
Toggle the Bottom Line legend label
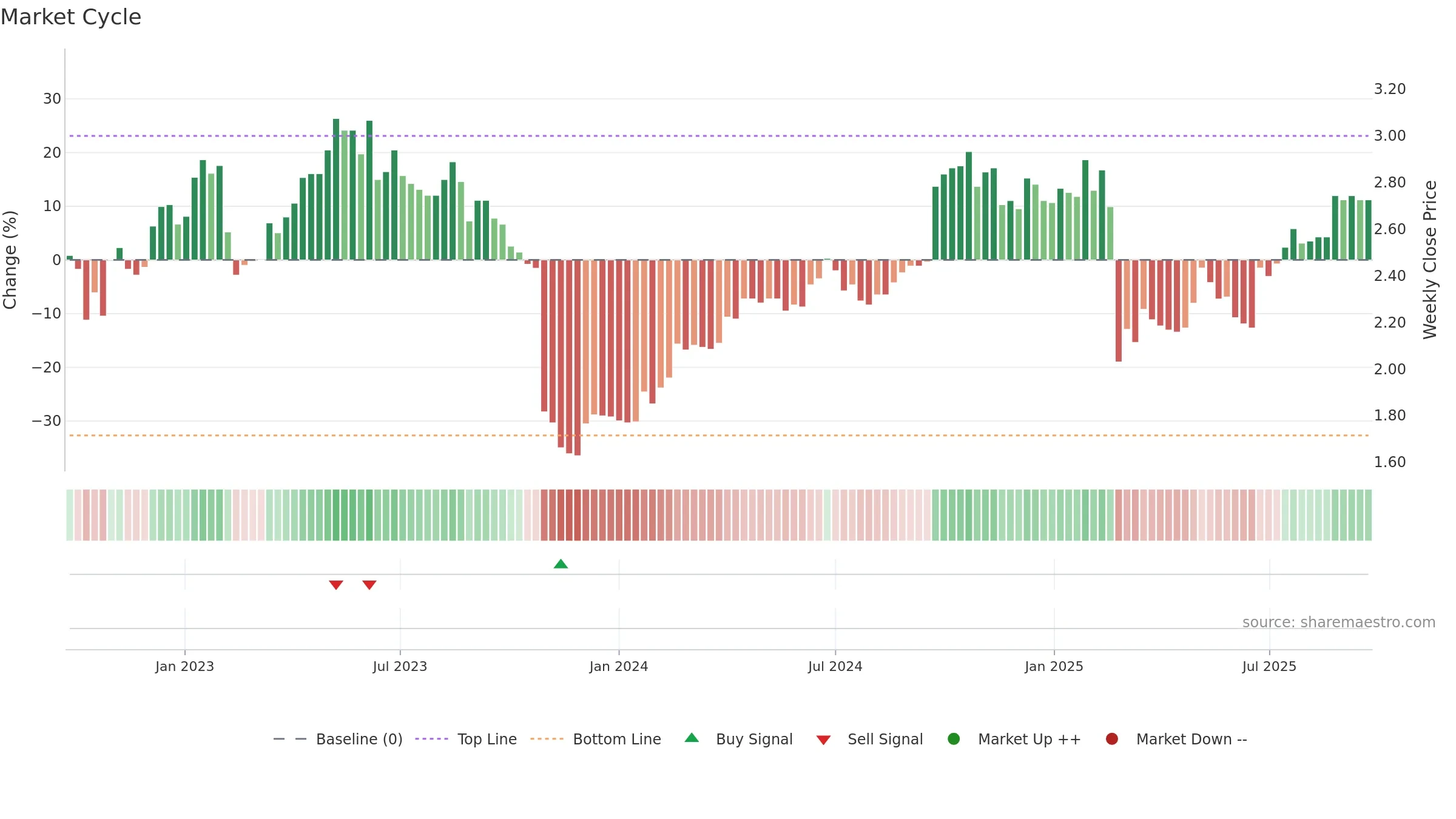(x=617, y=740)
